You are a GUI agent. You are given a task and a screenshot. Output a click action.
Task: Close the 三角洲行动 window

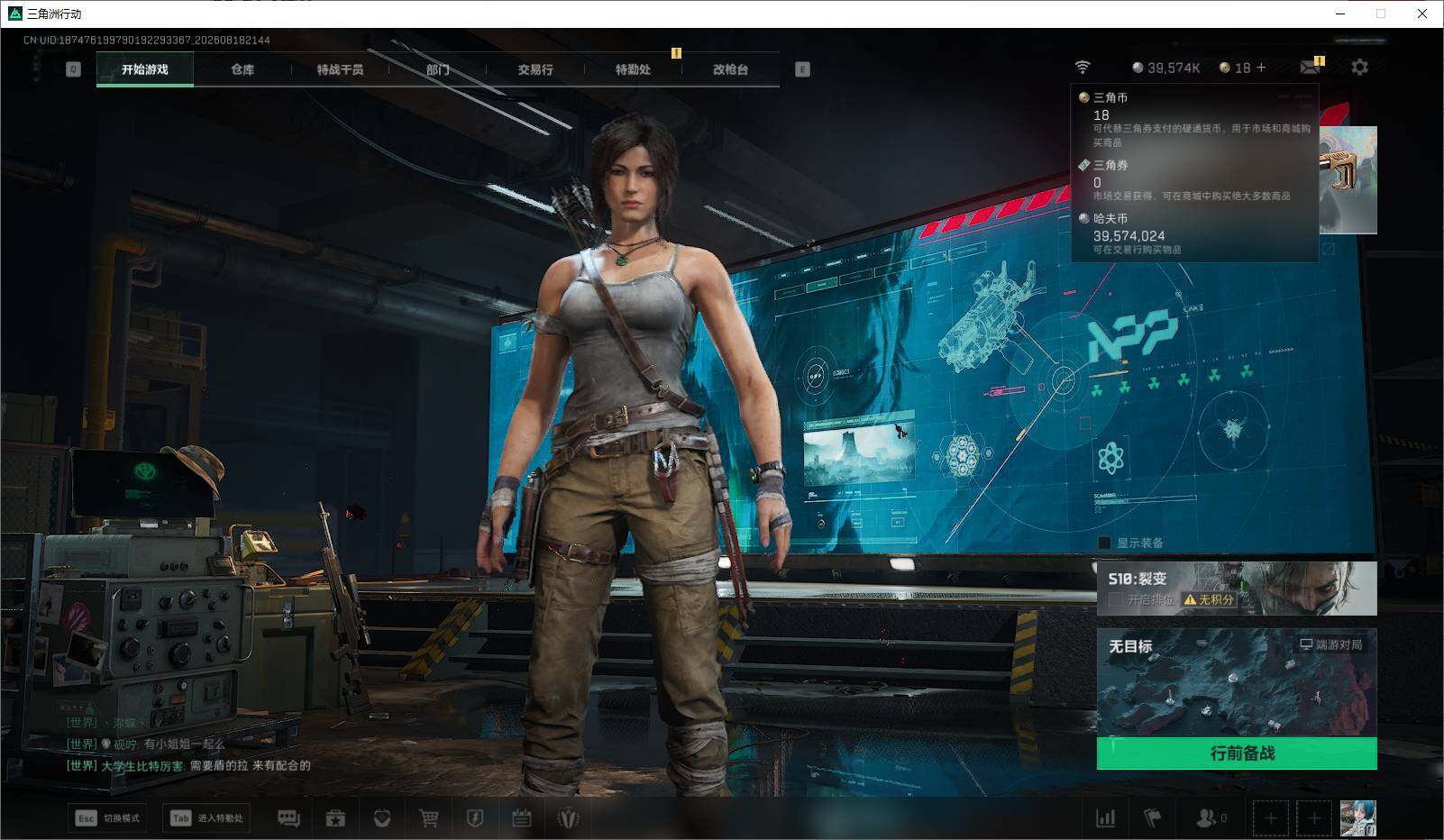coord(1422,14)
